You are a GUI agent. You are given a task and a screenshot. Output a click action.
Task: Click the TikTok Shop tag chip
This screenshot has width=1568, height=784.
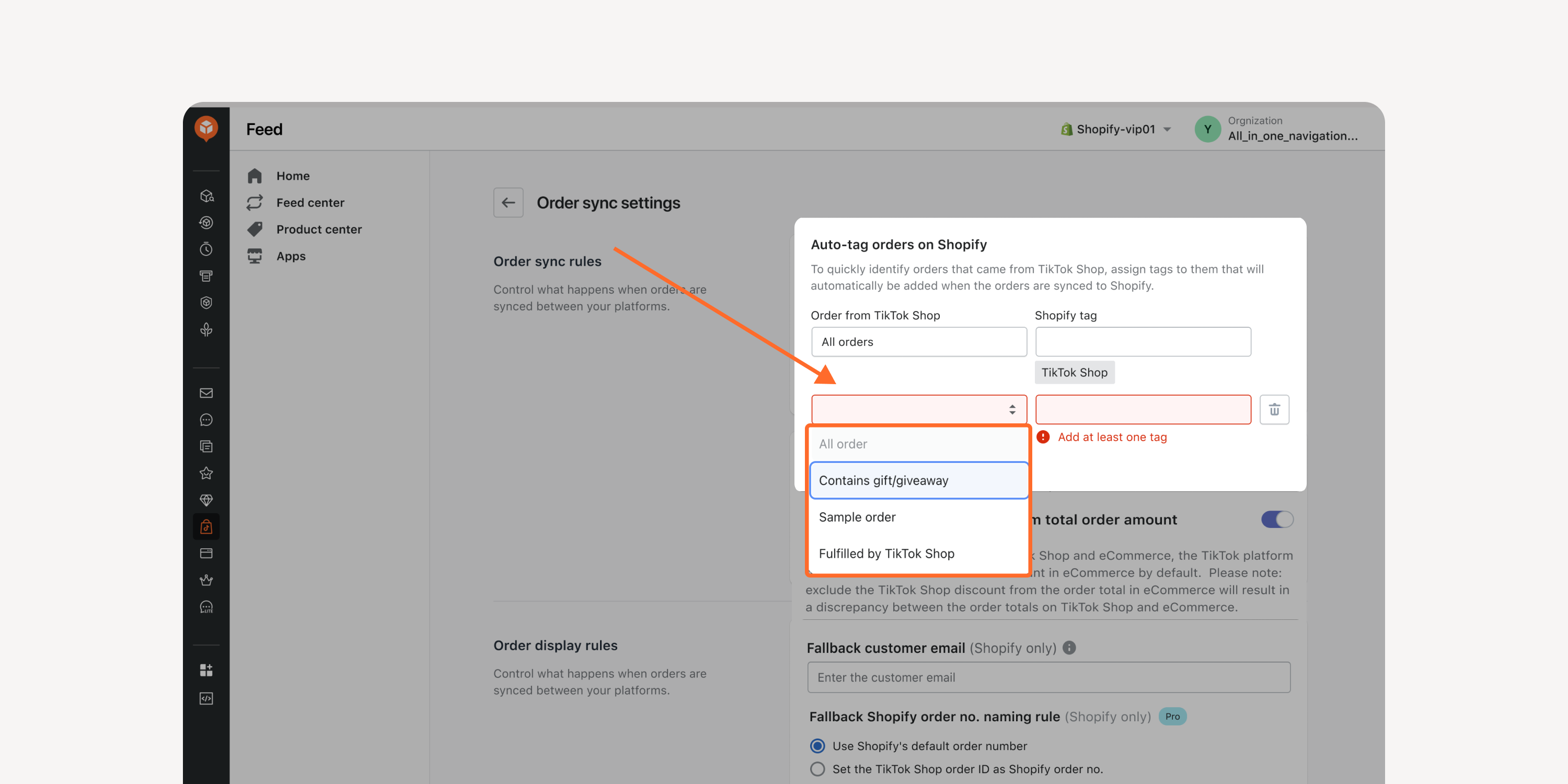click(x=1075, y=372)
